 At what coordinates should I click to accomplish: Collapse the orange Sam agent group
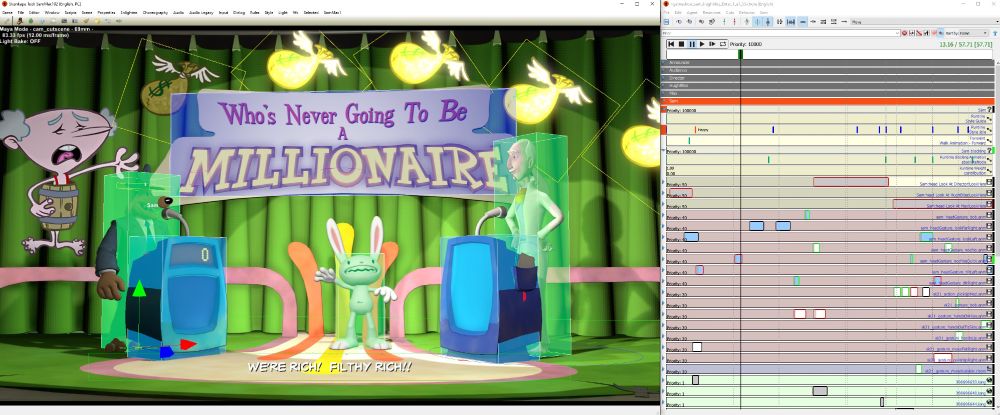tap(663, 101)
